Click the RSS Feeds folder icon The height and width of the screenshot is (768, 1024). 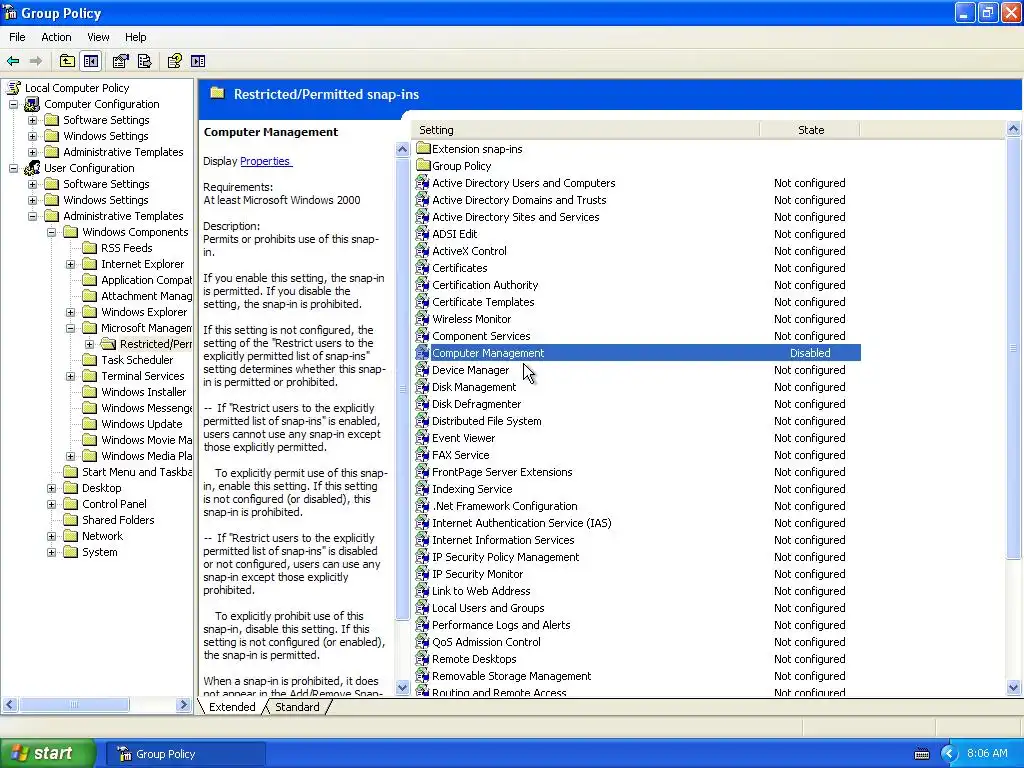point(89,248)
